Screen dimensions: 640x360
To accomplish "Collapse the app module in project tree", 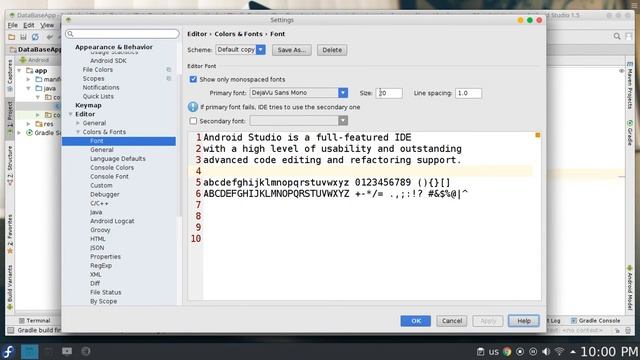I will coord(19,71).
